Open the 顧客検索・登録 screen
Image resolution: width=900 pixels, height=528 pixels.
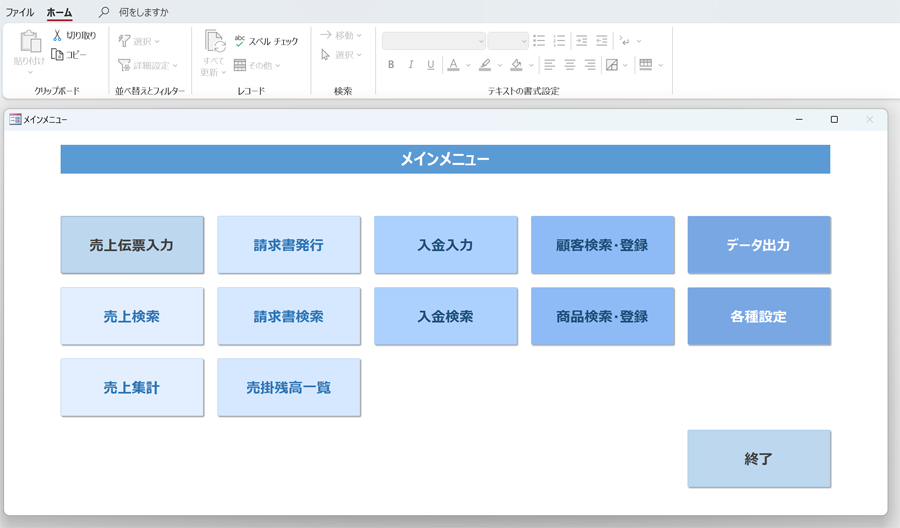tap(602, 245)
